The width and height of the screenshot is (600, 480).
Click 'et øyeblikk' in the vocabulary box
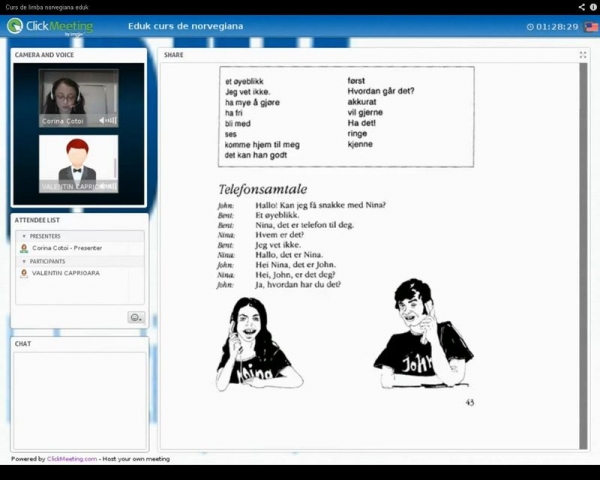click(x=244, y=82)
